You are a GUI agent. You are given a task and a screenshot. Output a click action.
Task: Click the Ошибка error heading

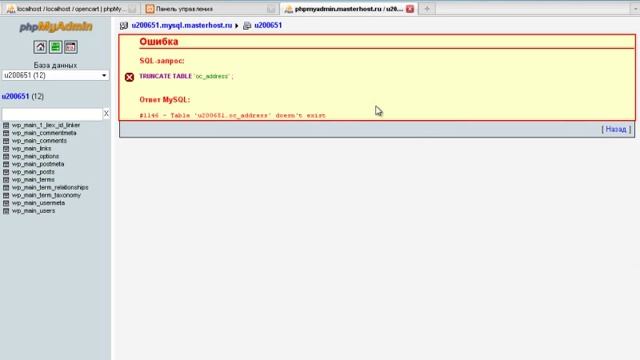pos(159,42)
